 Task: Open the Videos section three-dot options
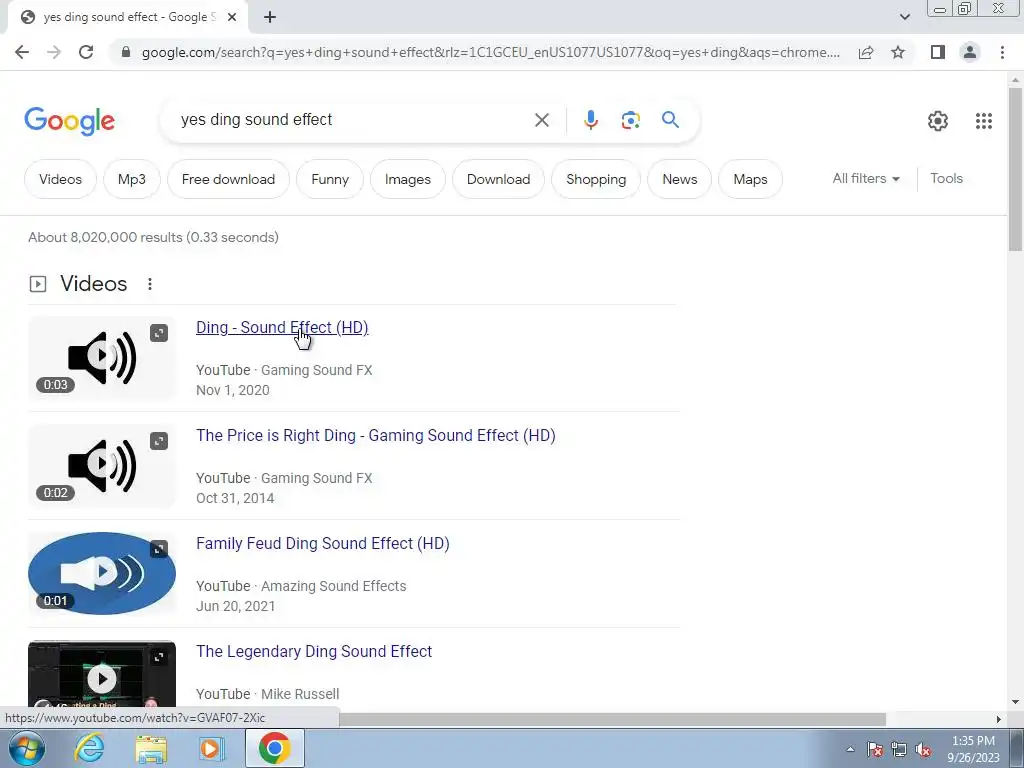pyautogui.click(x=150, y=284)
